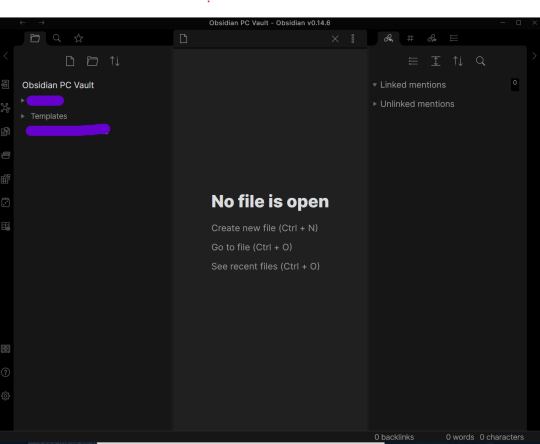Switch to the Search tab in left sidebar

[57, 38]
